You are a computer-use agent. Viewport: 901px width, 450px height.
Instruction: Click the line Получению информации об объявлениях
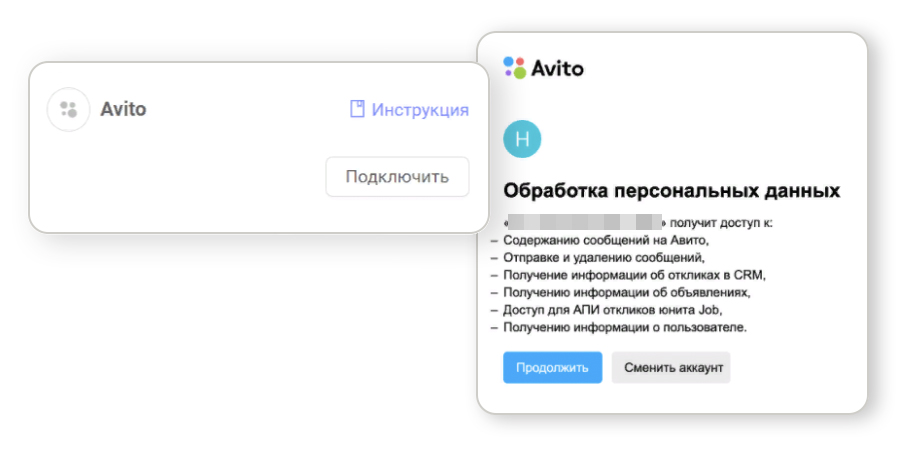pos(627,293)
